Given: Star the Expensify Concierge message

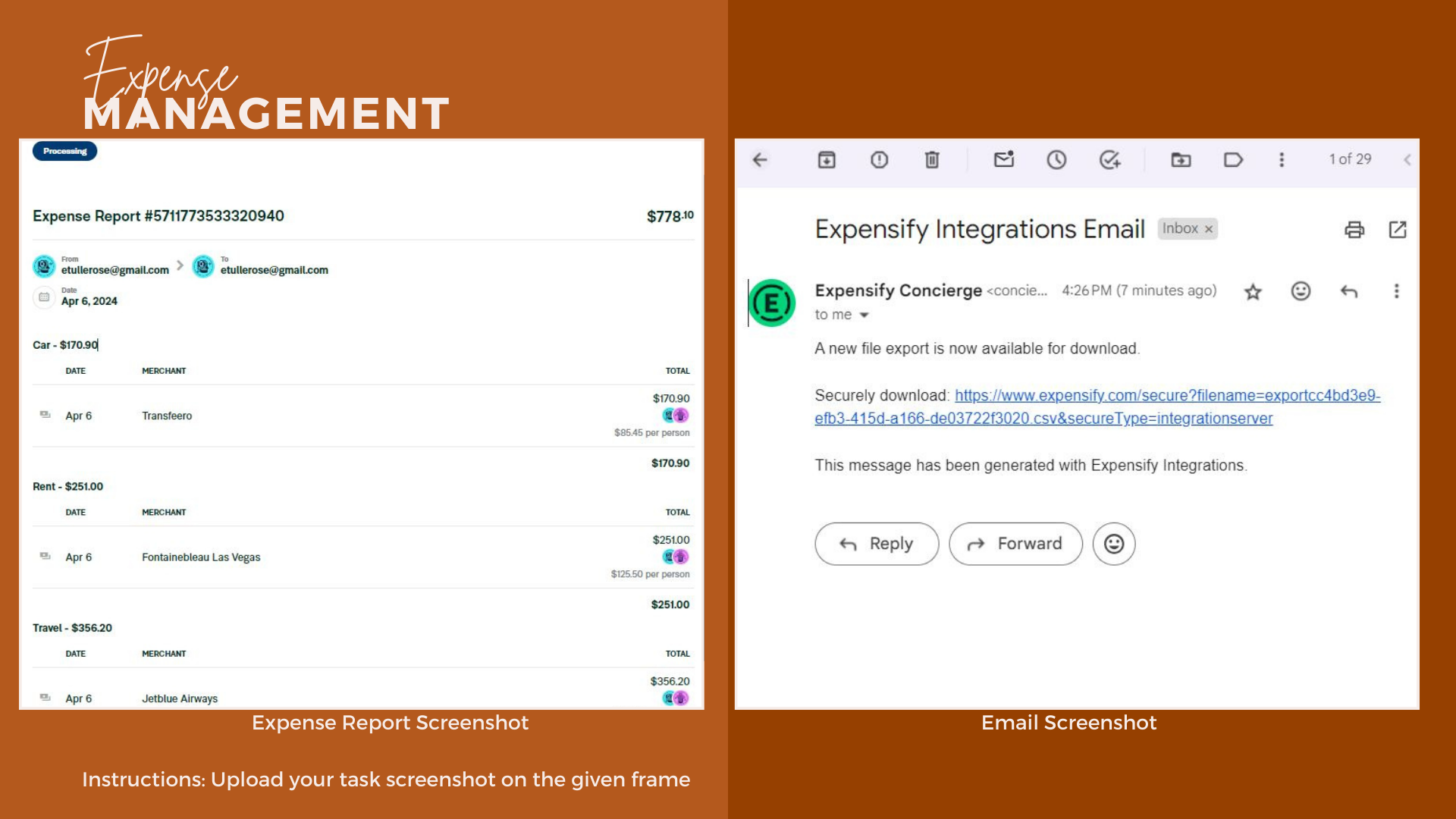Looking at the screenshot, I should [x=1253, y=292].
